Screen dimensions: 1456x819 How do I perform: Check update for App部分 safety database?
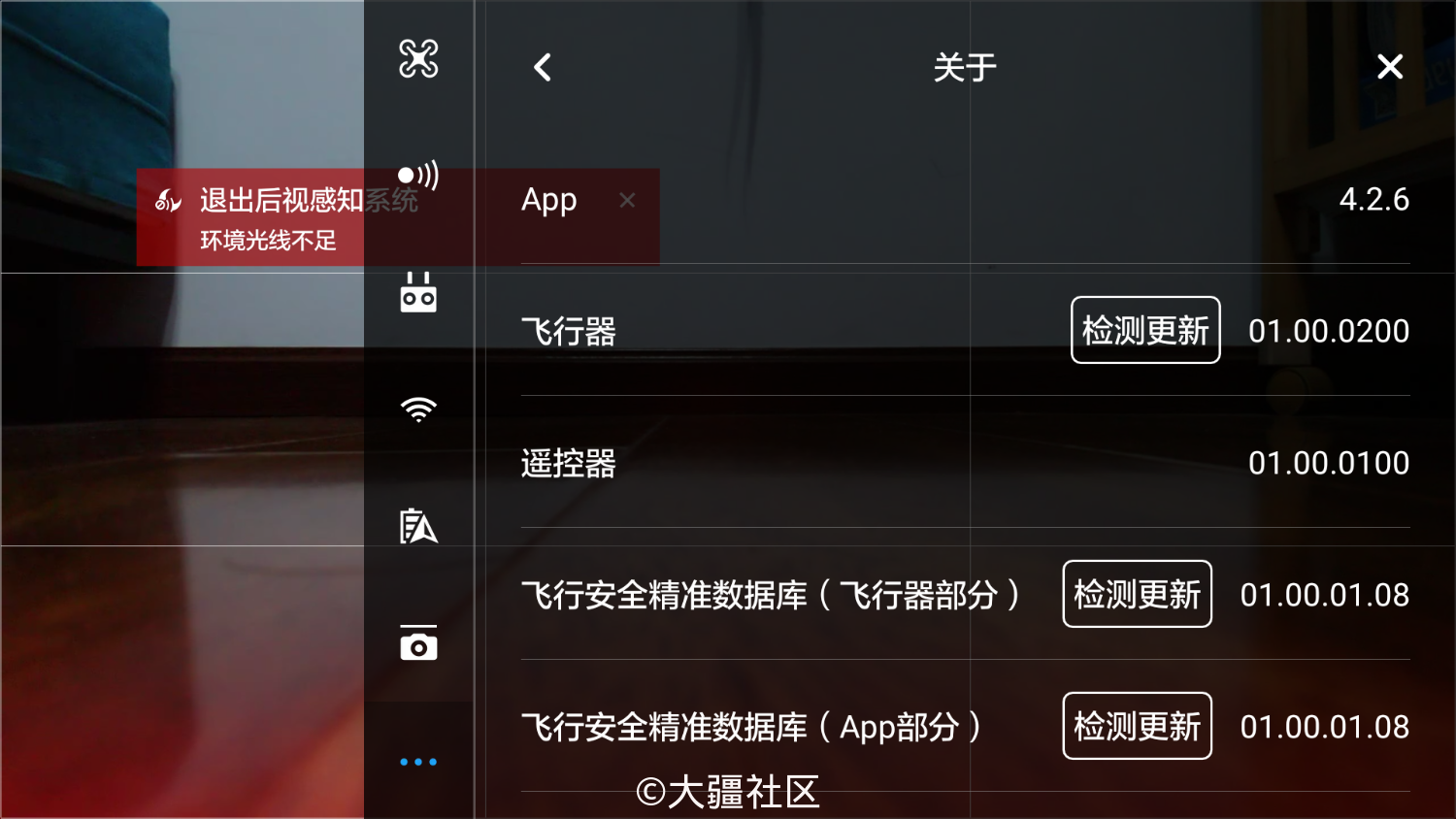click(x=1138, y=726)
